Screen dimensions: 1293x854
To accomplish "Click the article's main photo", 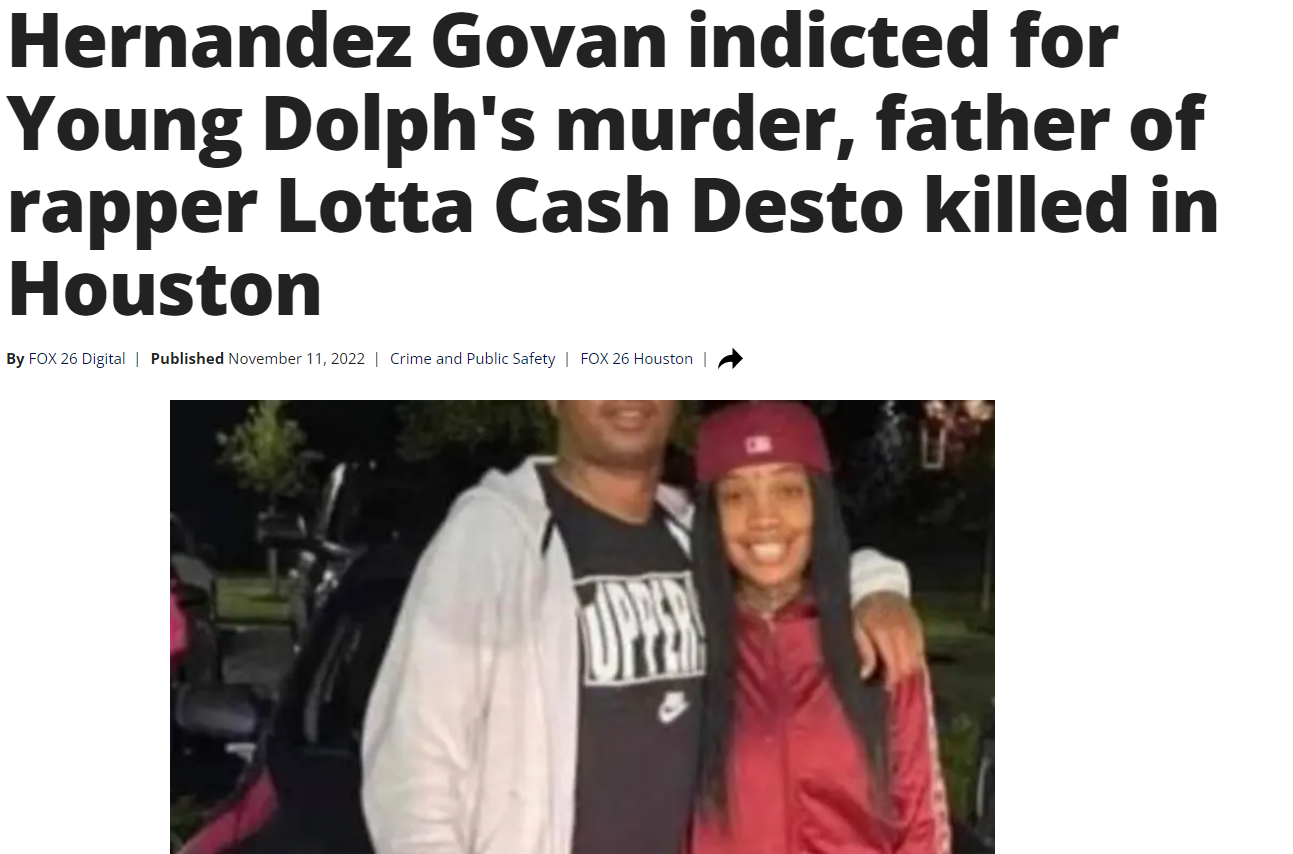I will pyautogui.click(x=582, y=627).
